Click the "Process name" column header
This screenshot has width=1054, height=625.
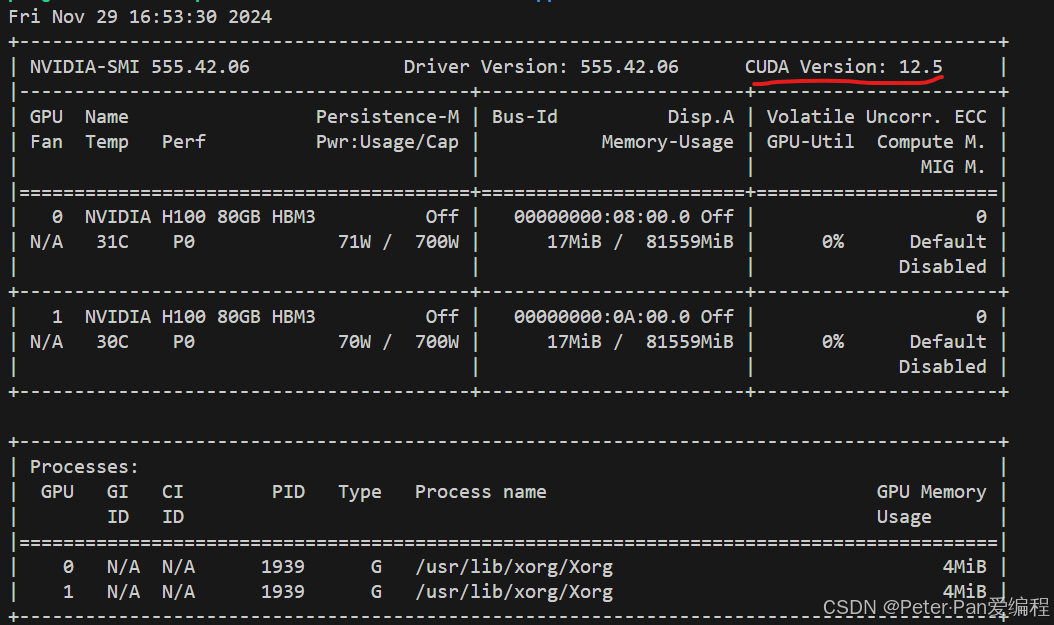481,492
